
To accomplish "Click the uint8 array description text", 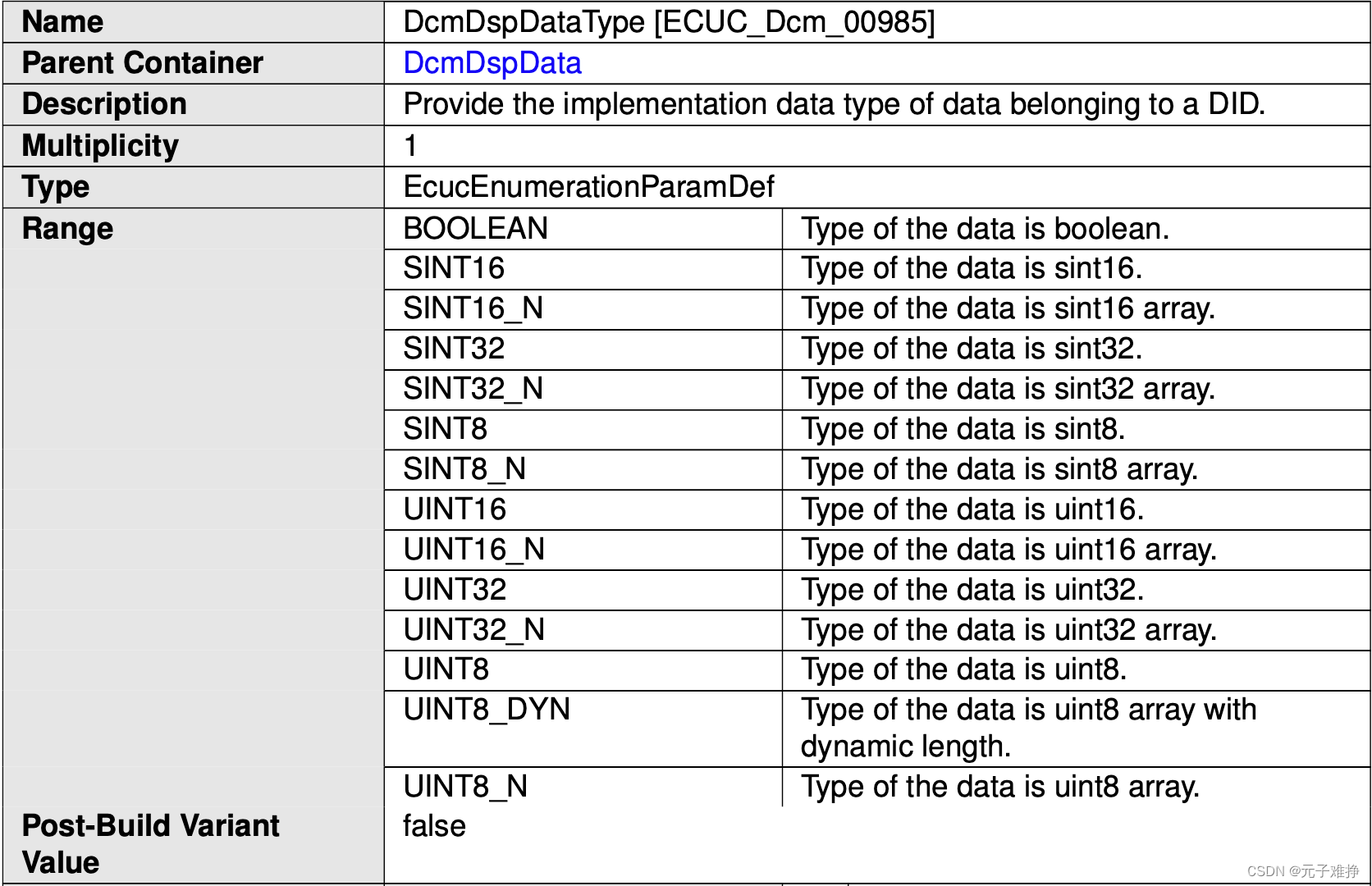I will 999,787.
